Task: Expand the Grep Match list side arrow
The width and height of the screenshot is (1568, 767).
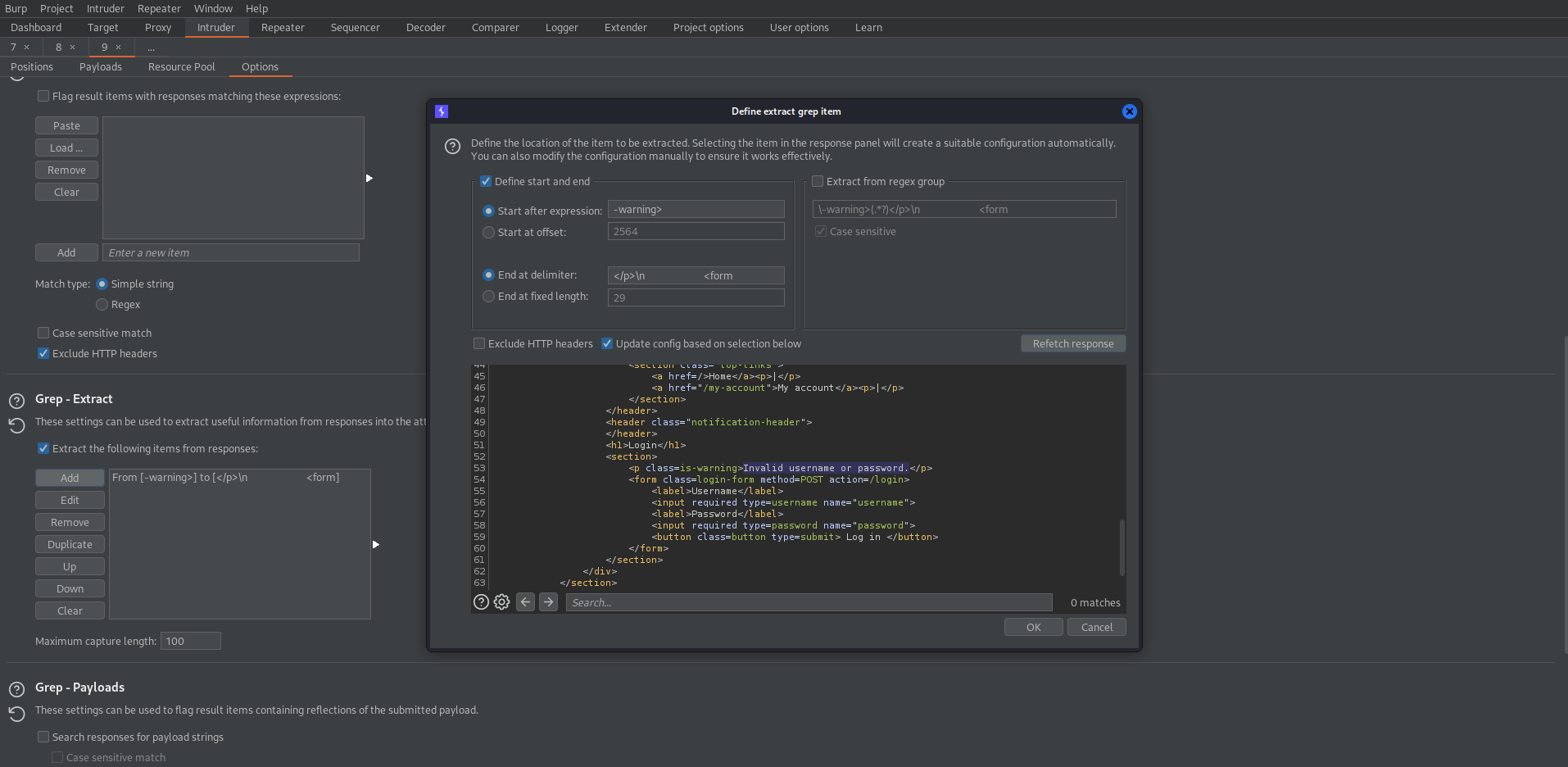Action: [x=369, y=178]
